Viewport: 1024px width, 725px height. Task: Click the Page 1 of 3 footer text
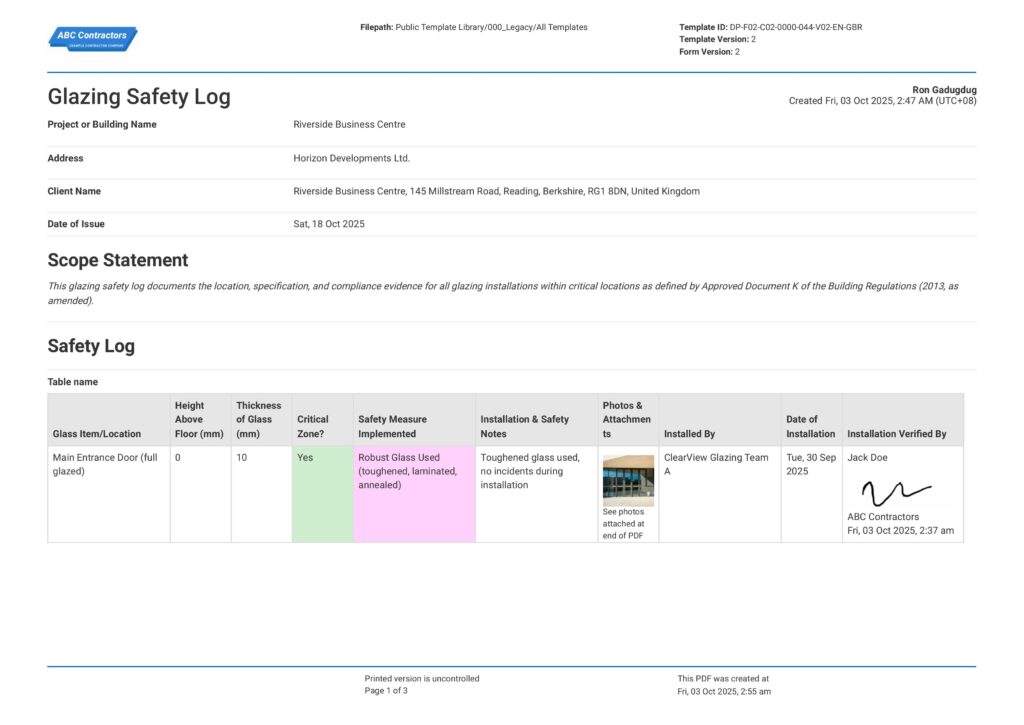386,689
